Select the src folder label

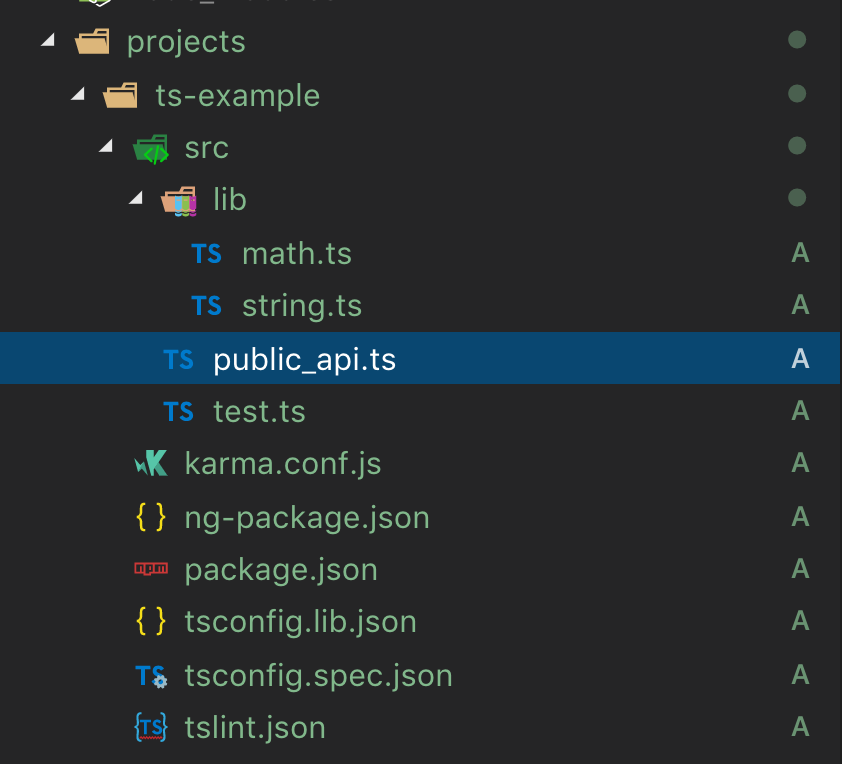(x=207, y=148)
